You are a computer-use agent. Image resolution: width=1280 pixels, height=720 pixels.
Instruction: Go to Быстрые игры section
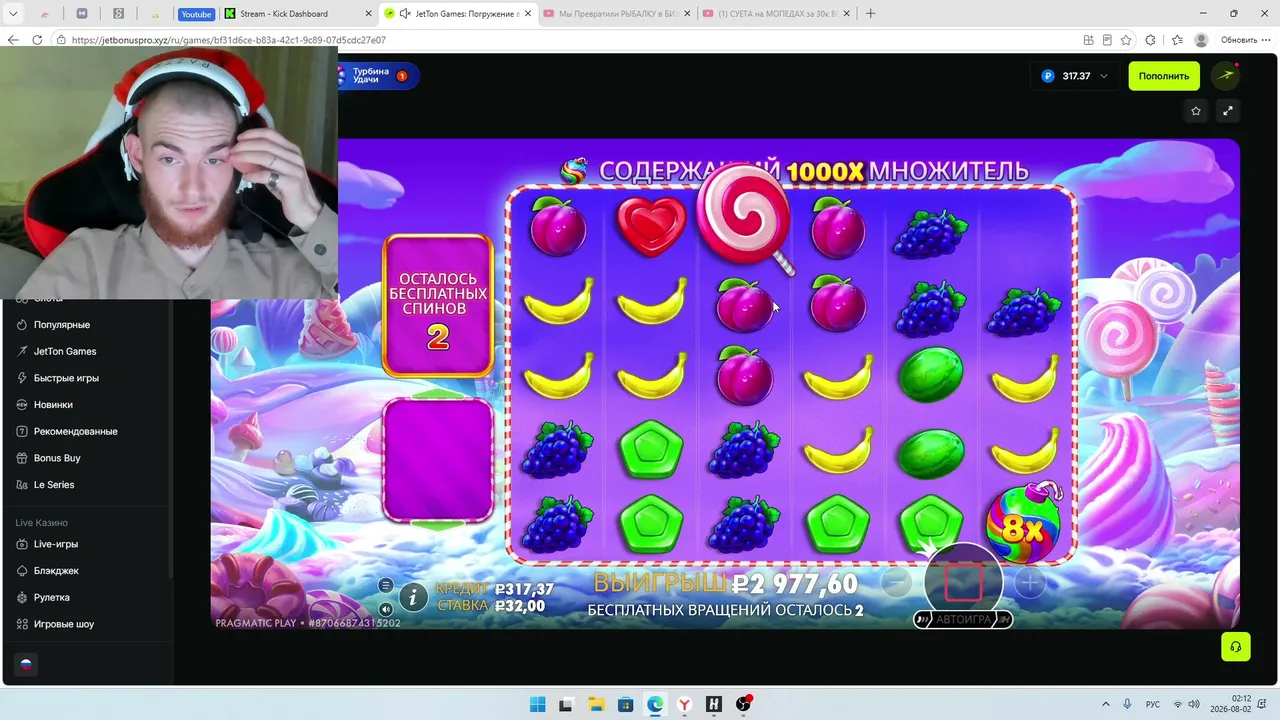coord(66,378)
